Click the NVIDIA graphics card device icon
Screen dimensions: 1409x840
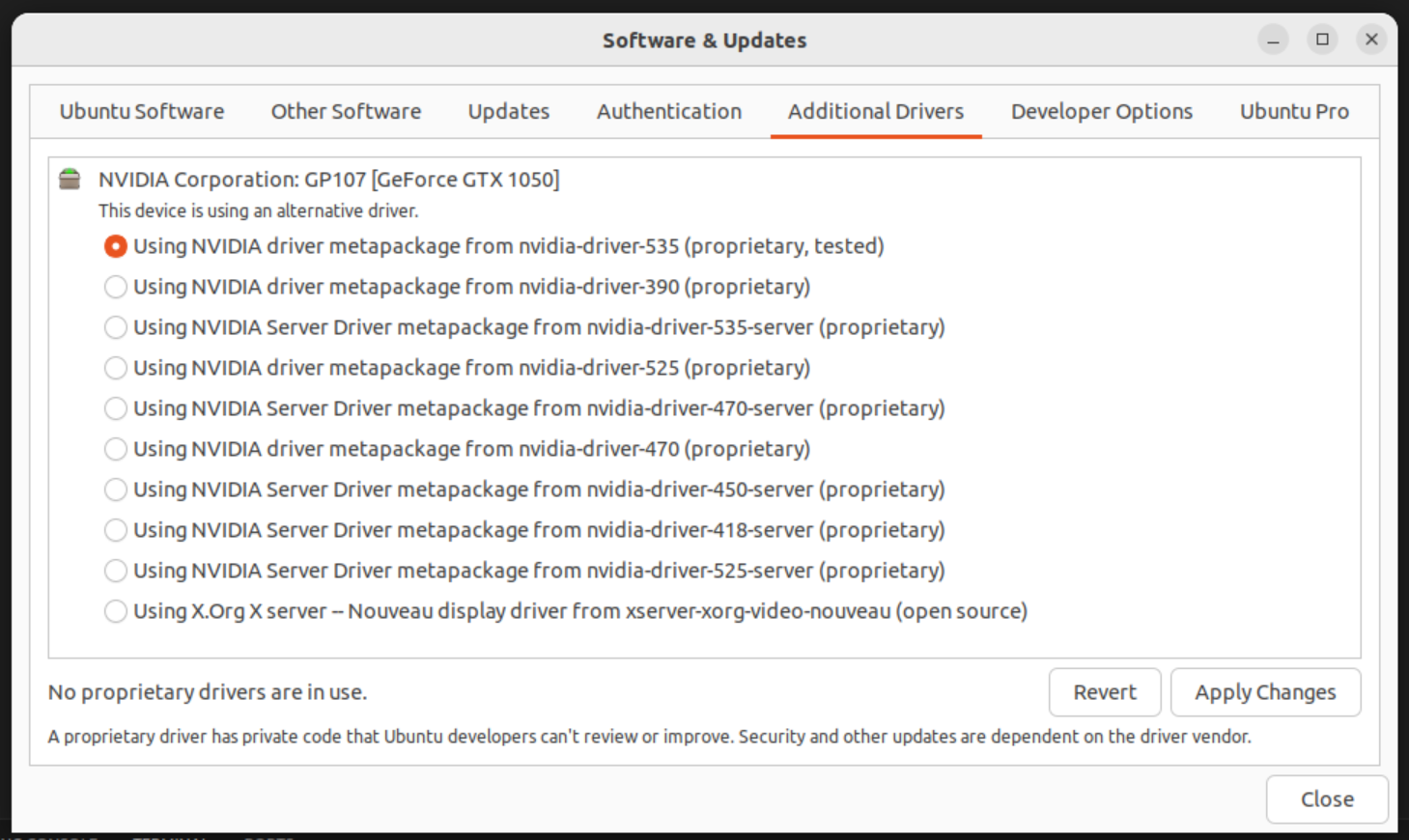coord(70,180)
